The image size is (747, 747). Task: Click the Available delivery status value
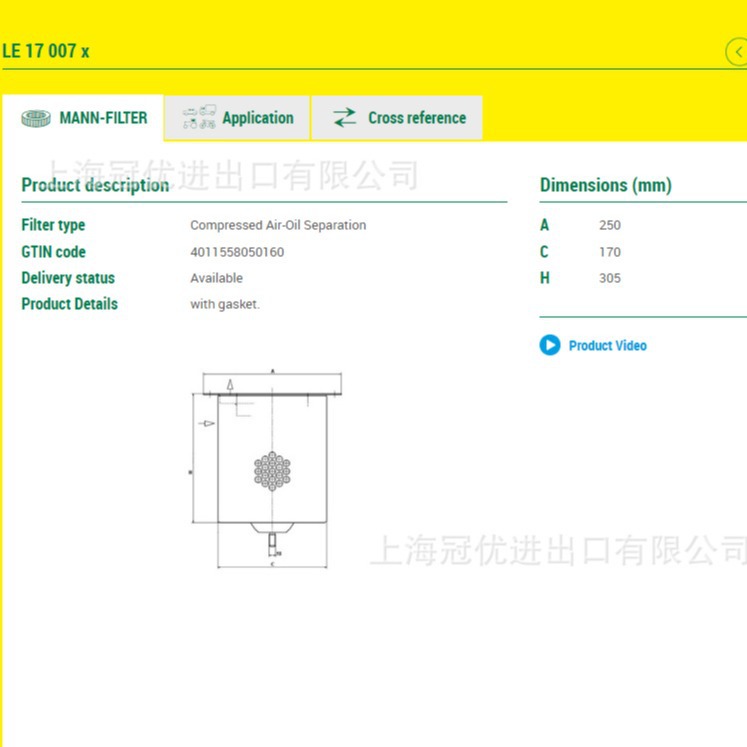tap(216, 278)
